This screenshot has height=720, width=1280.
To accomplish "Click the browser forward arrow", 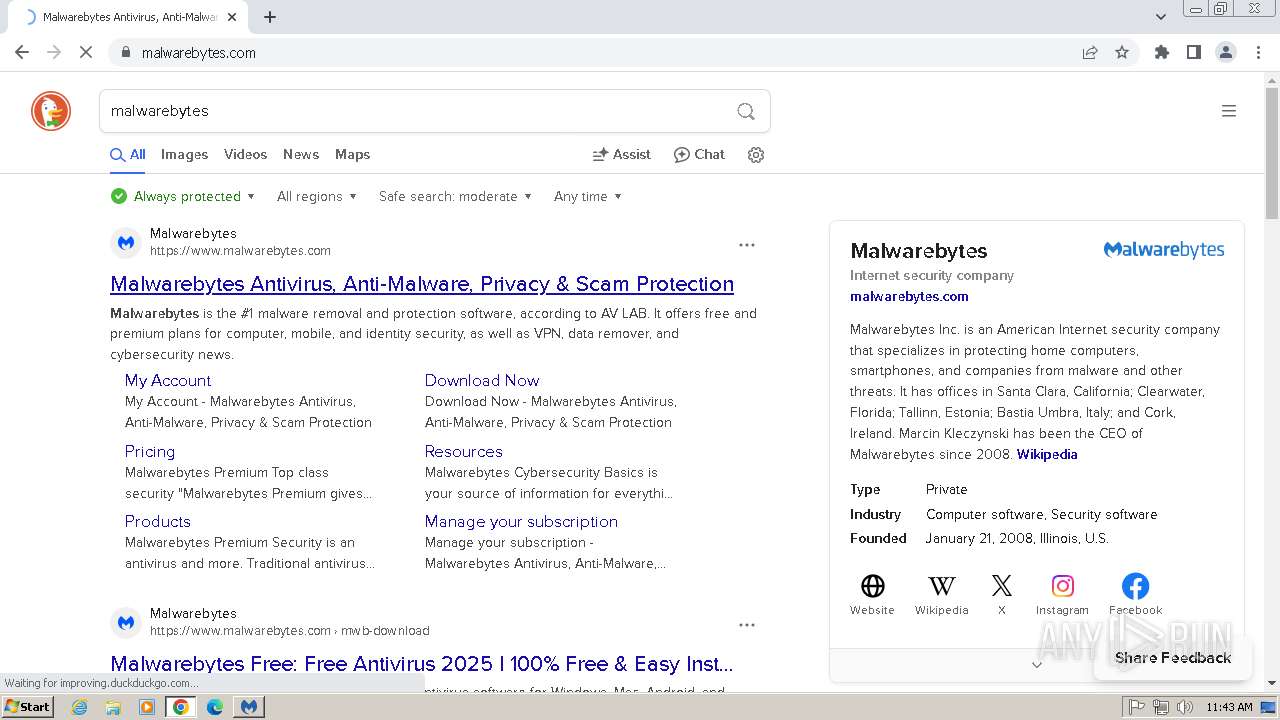I will pos(54,52).
